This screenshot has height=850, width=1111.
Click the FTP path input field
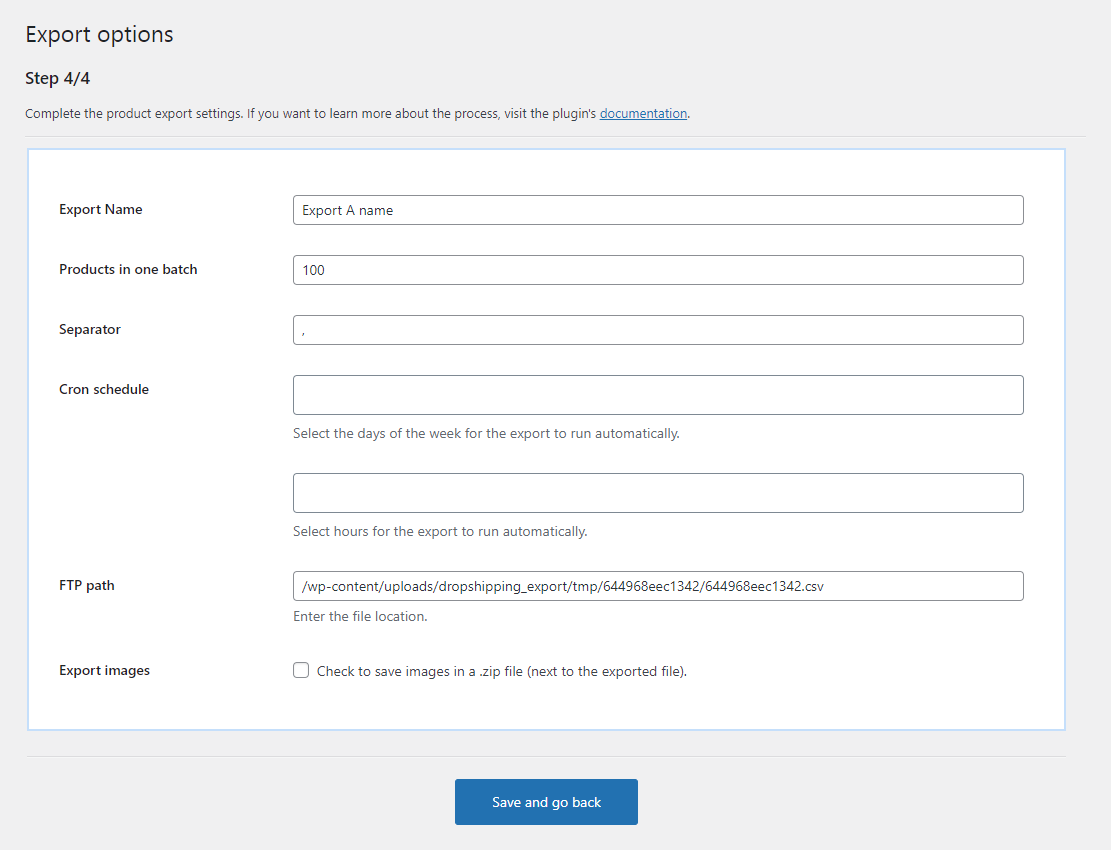tap(658, 586)
